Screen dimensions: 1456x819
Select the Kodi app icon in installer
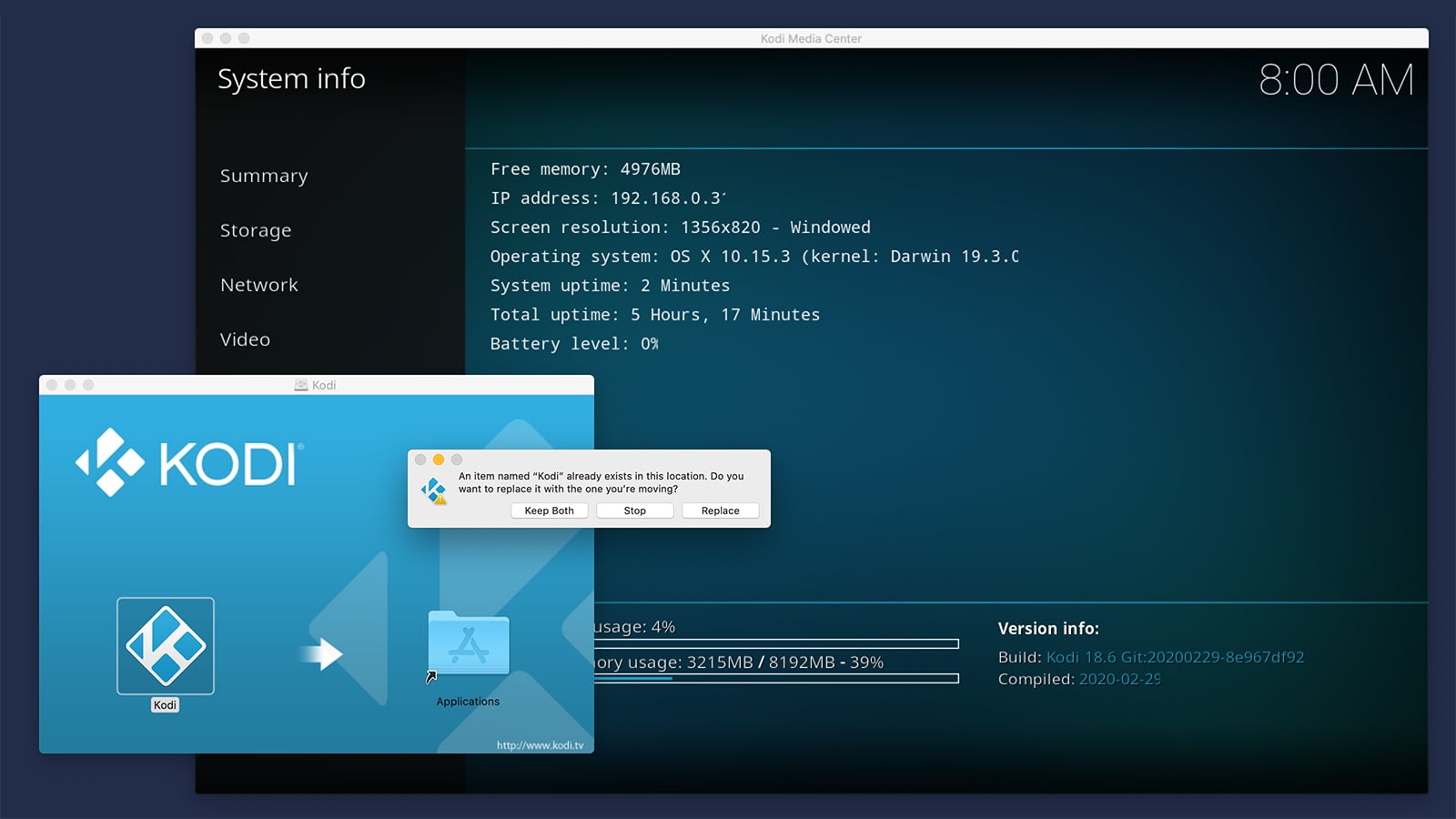coord(166,646)
